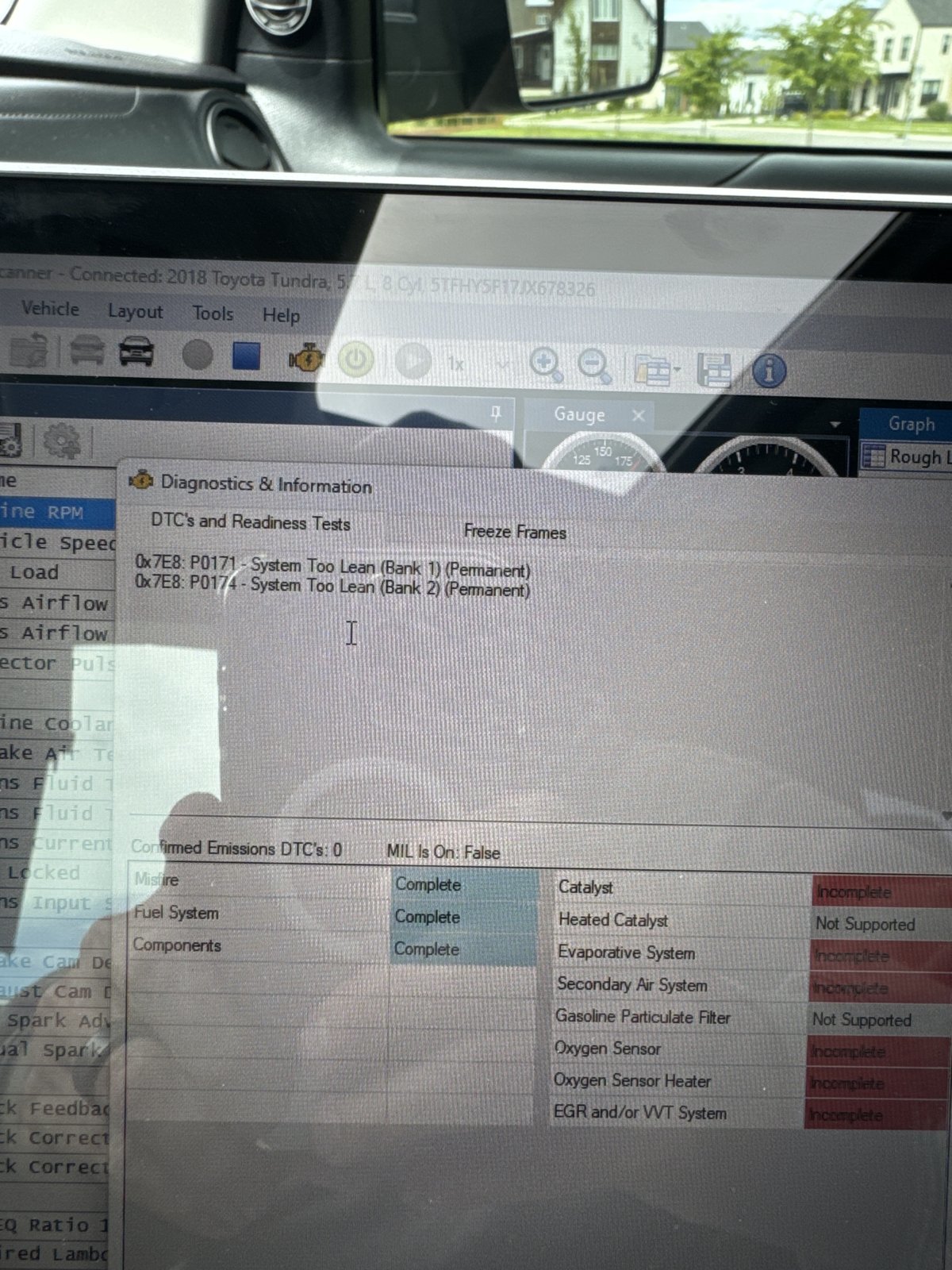
Task: Open the layout windows dropdown icon
Action: 656,369
